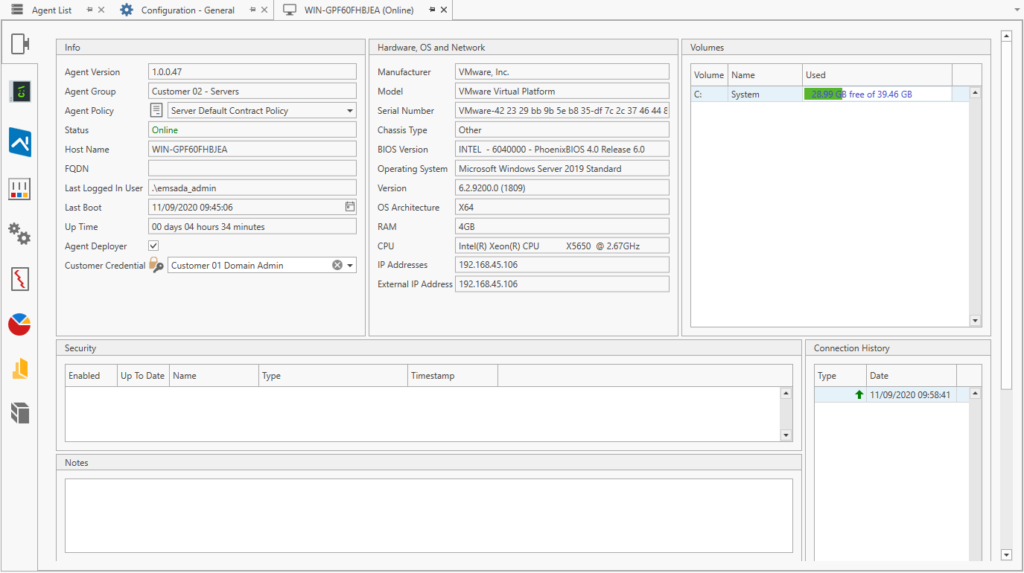Sort Volumes by Used column
The image size is (1024, 573).
pyautogui.click(x=877, y=75)
